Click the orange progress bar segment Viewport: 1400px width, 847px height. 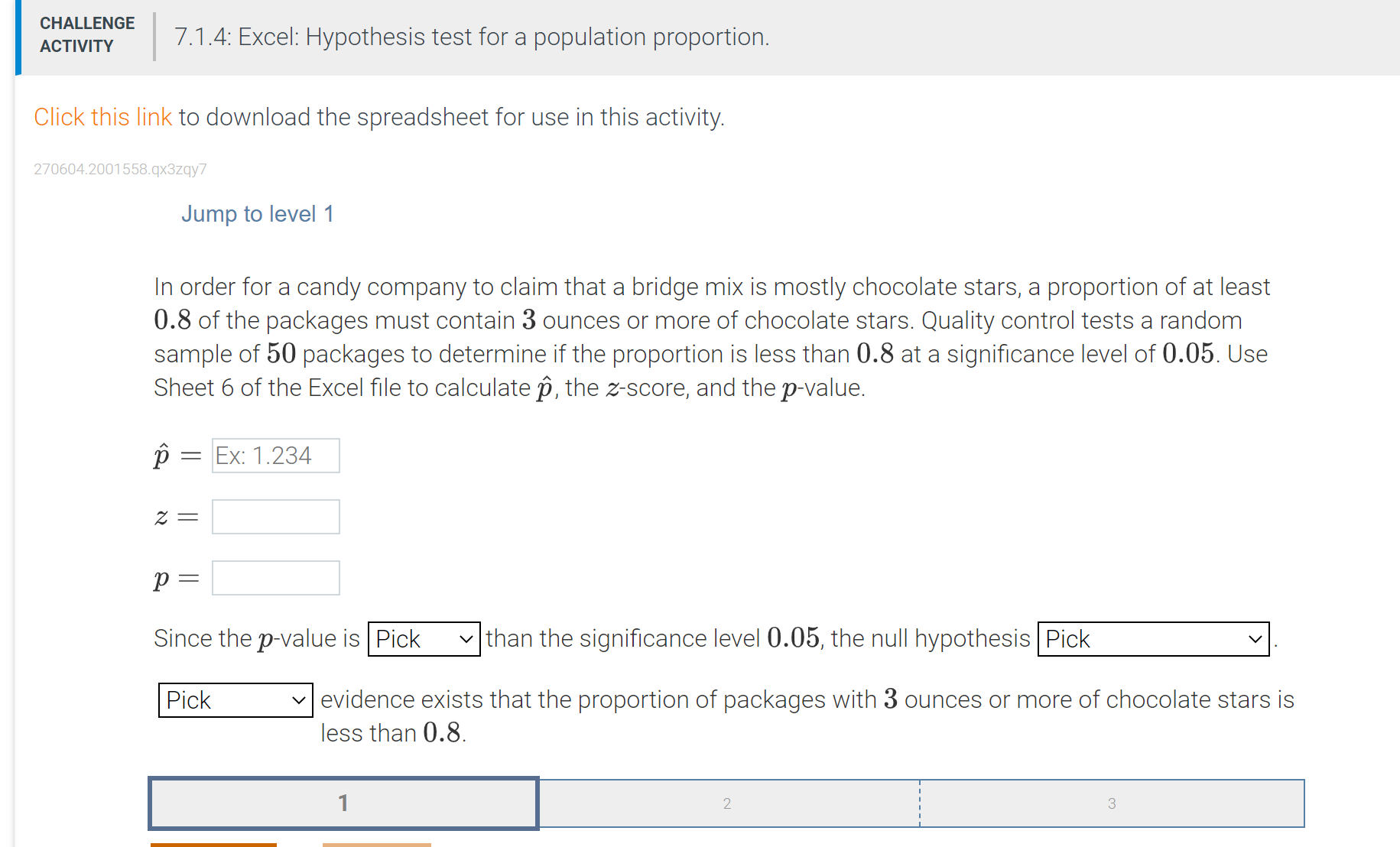pos(213,845)
